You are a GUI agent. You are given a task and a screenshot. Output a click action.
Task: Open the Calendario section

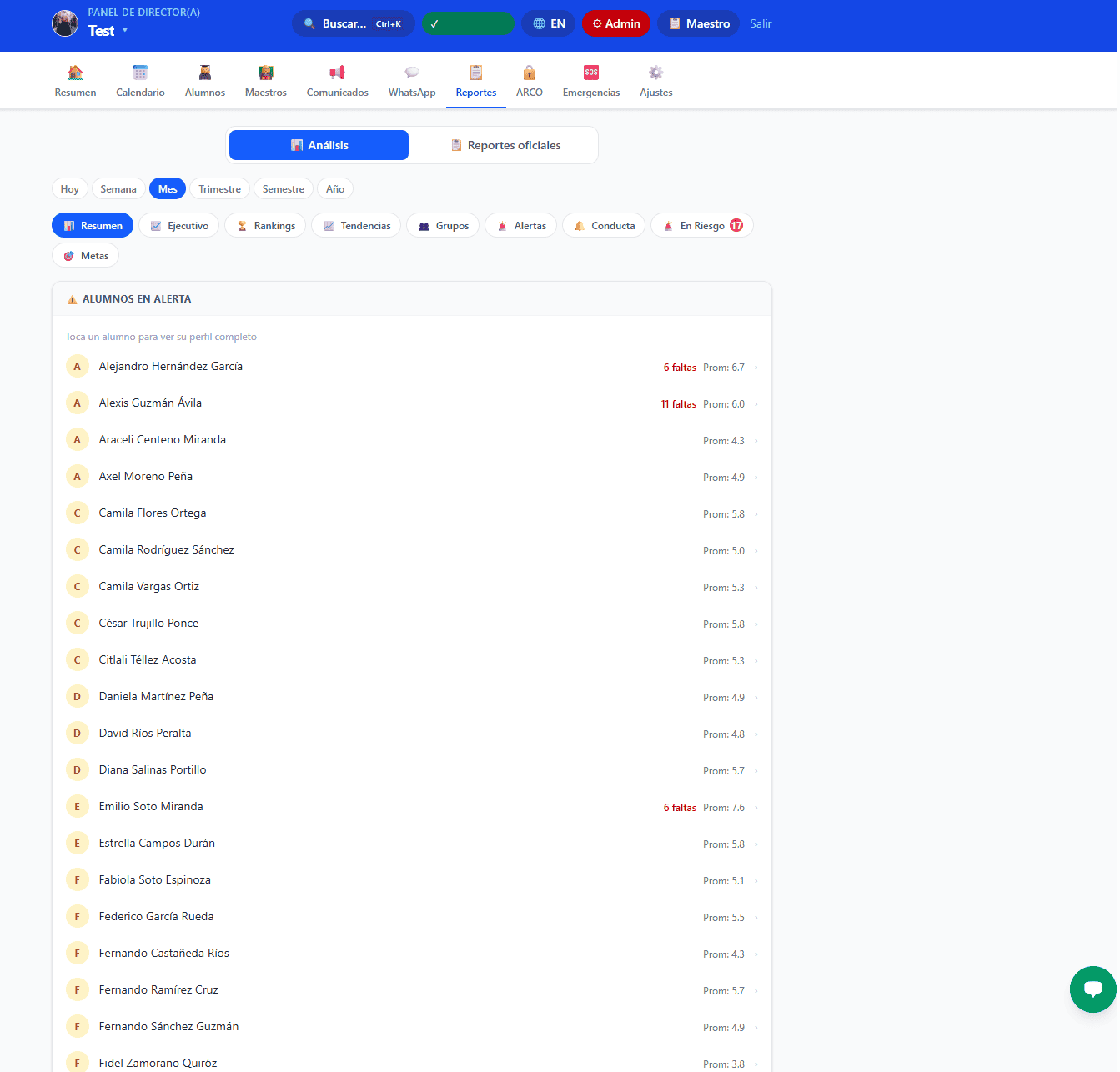(x=140, y=81)
